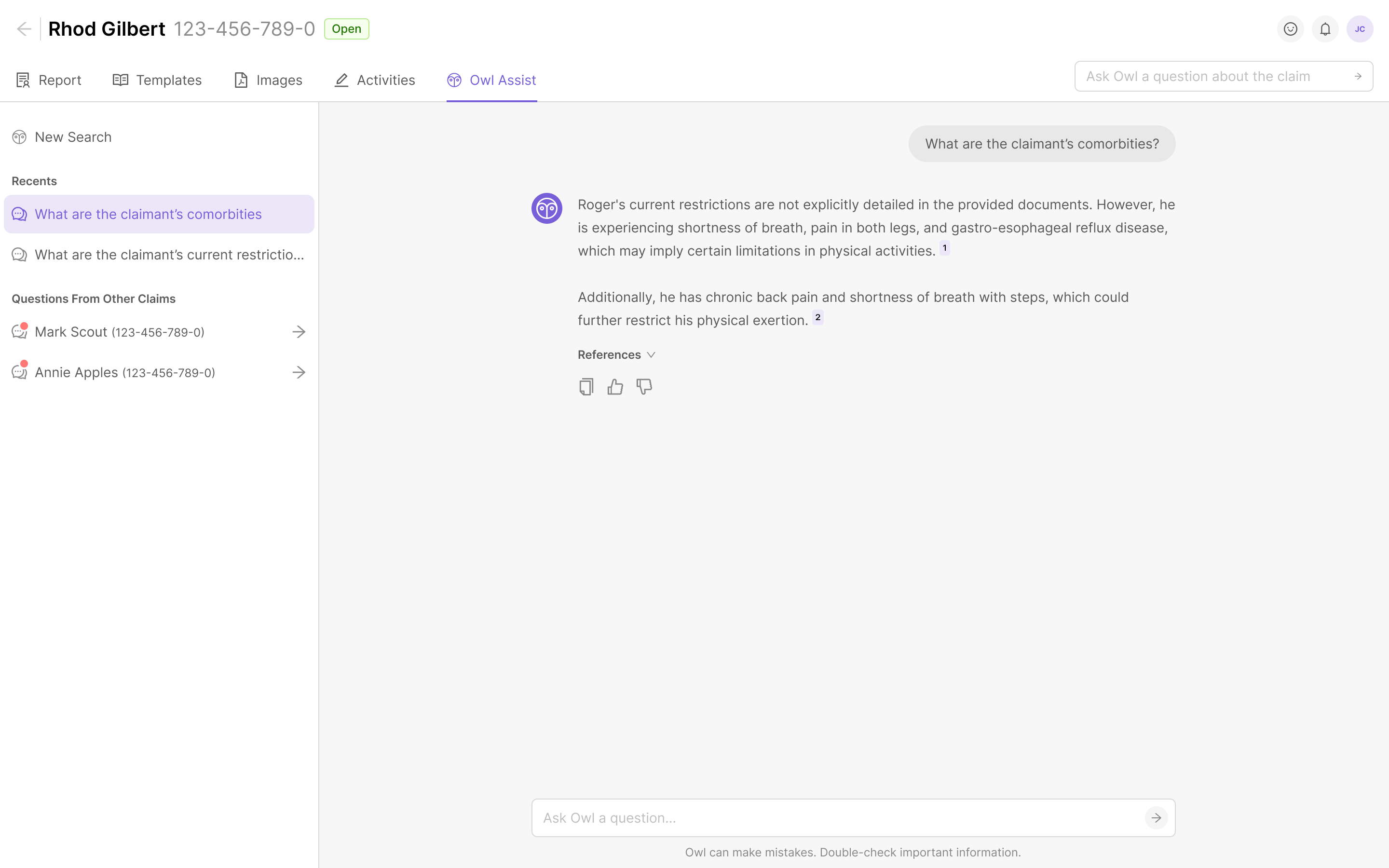Focus the bottom 'Ask Owl a question...' input

click(853, 817)
